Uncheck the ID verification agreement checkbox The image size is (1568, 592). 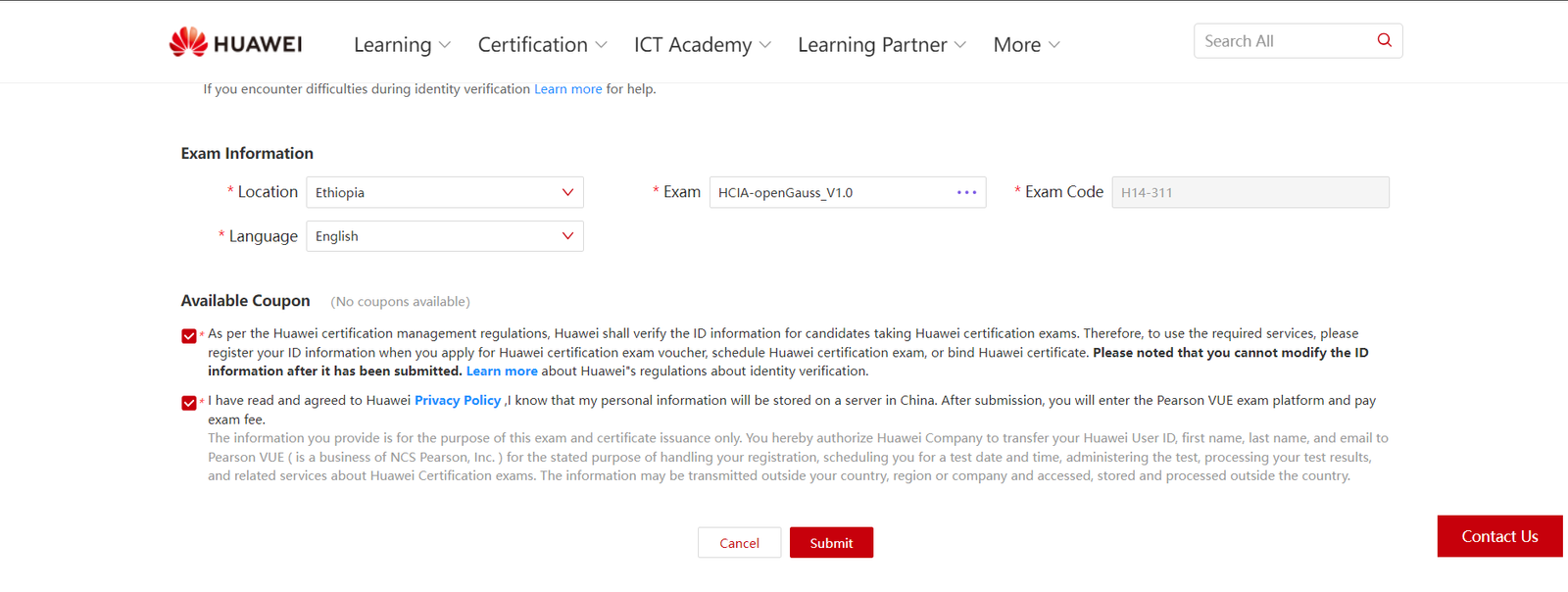(x=189, y=336)
